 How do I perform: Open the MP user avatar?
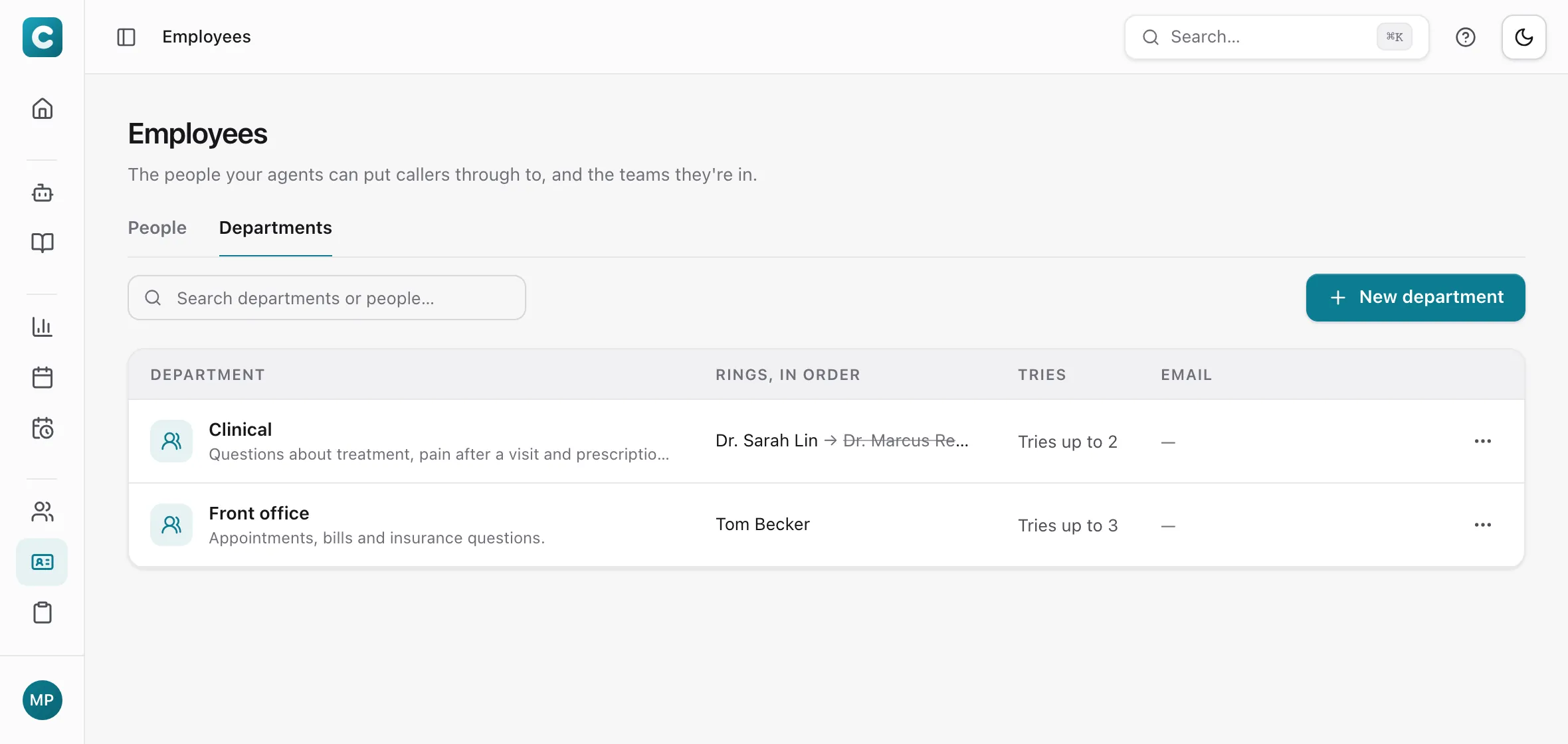43,700
